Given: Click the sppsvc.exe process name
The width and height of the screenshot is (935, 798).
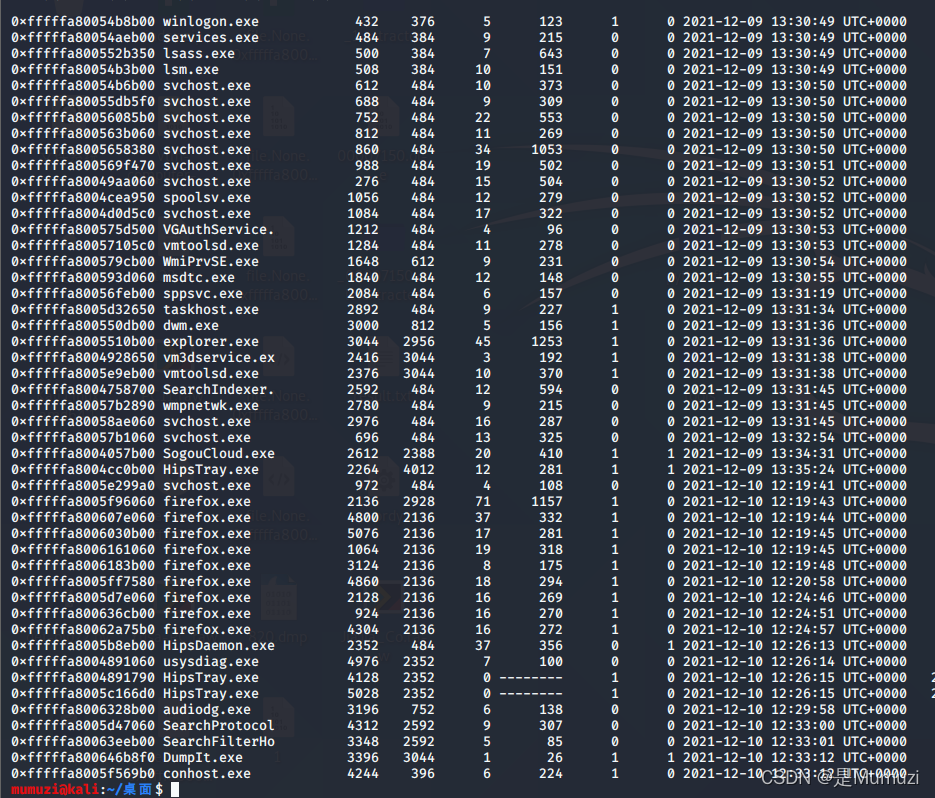Looking at the screenshot, I should click(x=203, y=293).
